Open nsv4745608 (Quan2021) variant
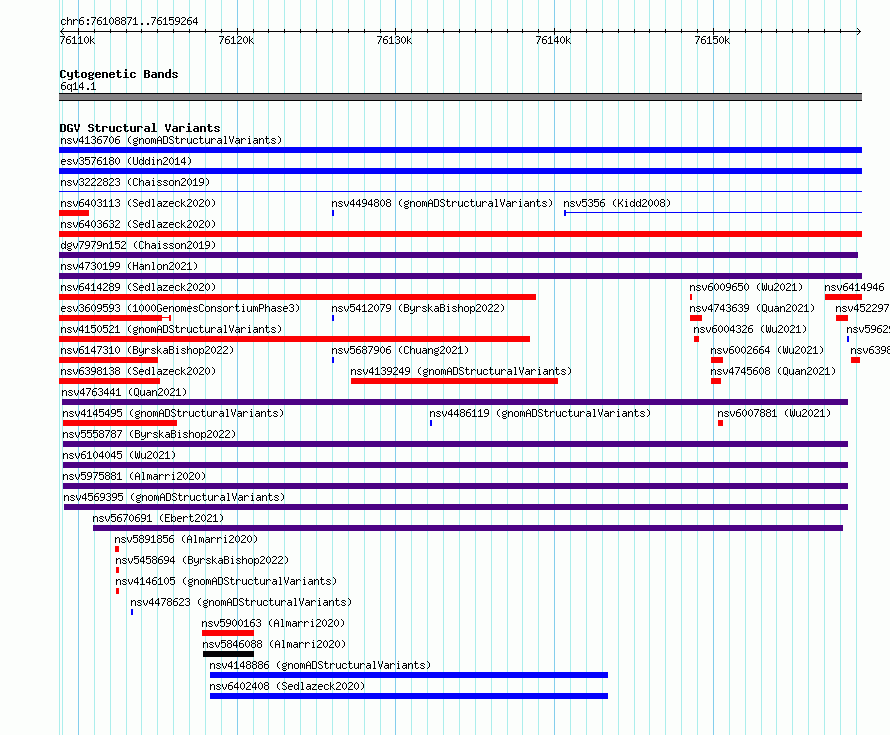The height and width of the screenshot is (735, 890). coord(773,371)
